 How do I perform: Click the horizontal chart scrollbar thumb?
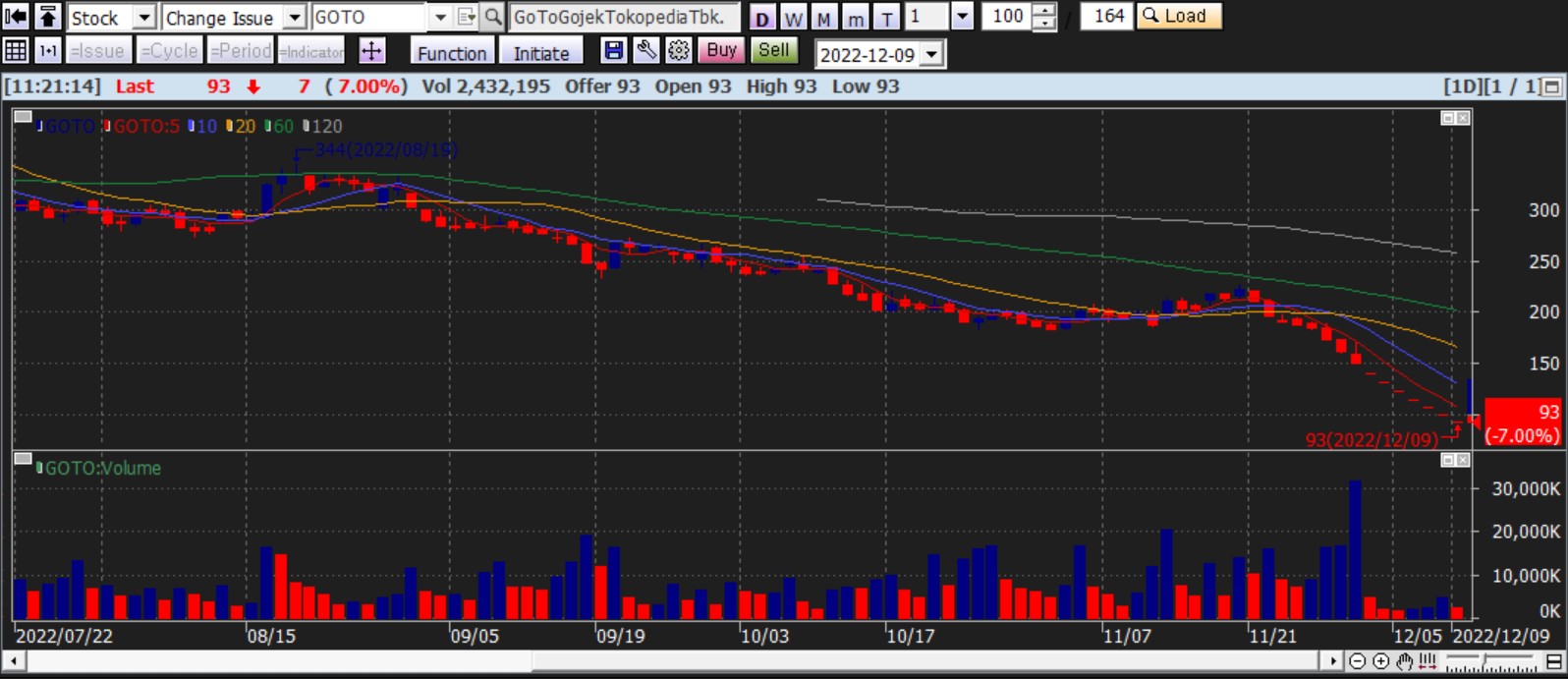coord(926,660)
